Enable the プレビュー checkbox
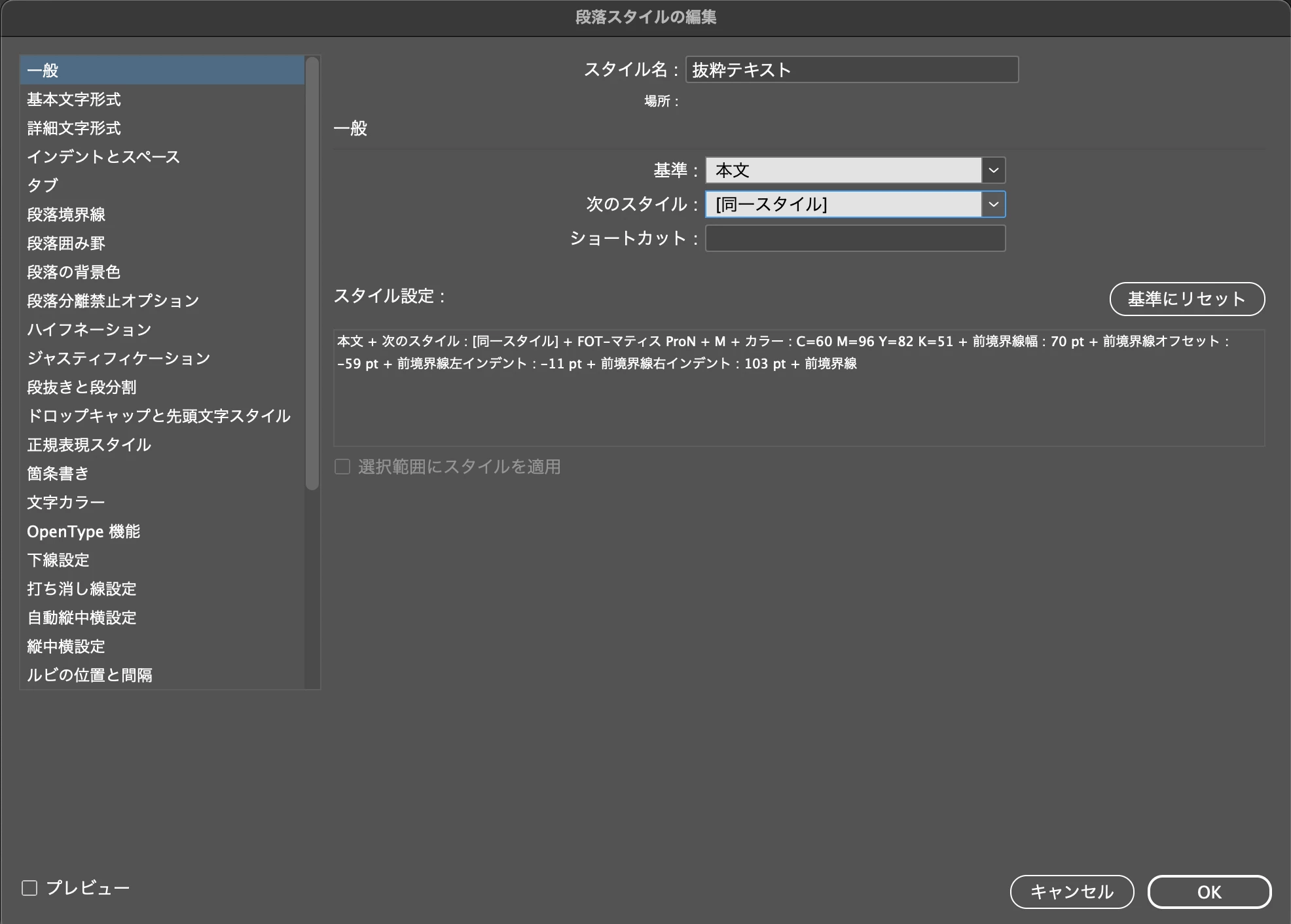 30,888
